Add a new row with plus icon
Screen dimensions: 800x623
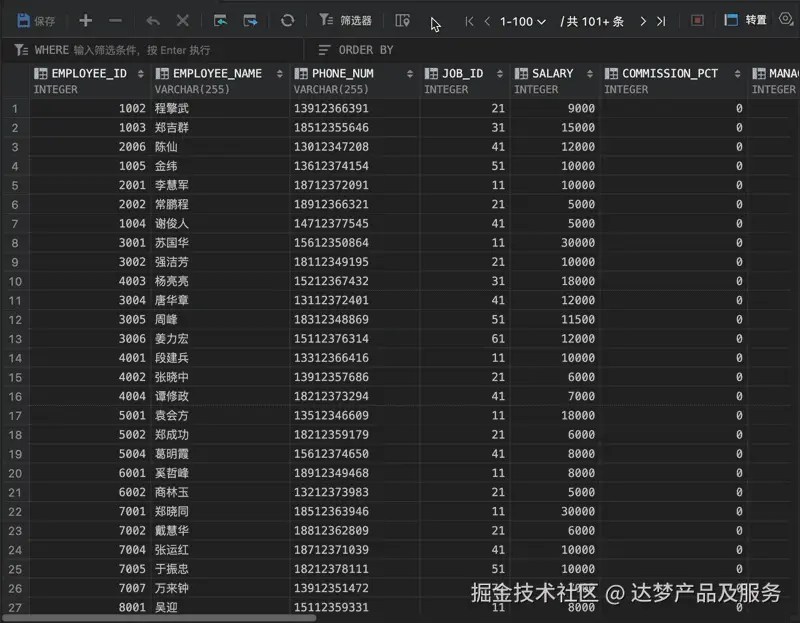[86, 20]
